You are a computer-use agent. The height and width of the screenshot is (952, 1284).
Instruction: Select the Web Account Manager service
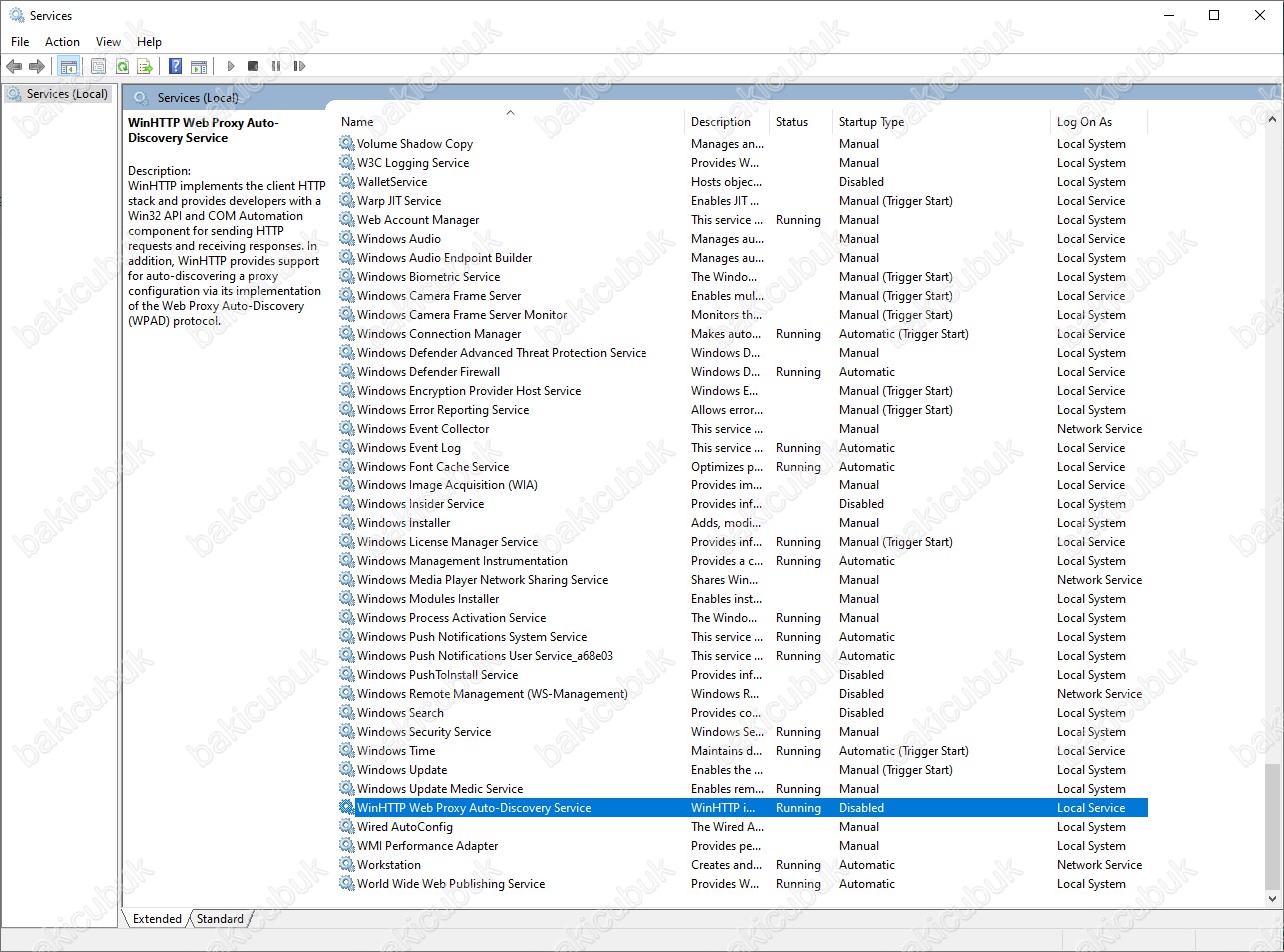point(742,220)
